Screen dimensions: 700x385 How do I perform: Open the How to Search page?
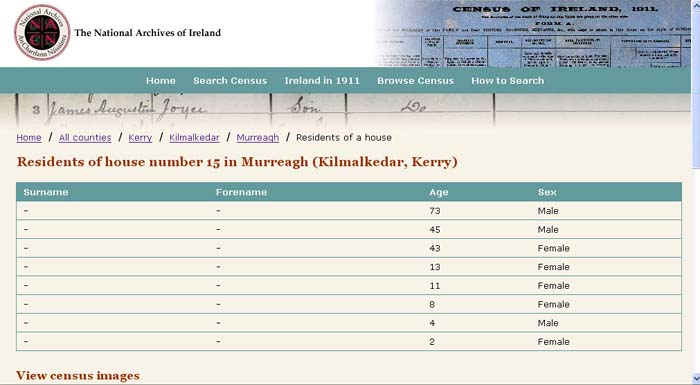click(508, 81)
